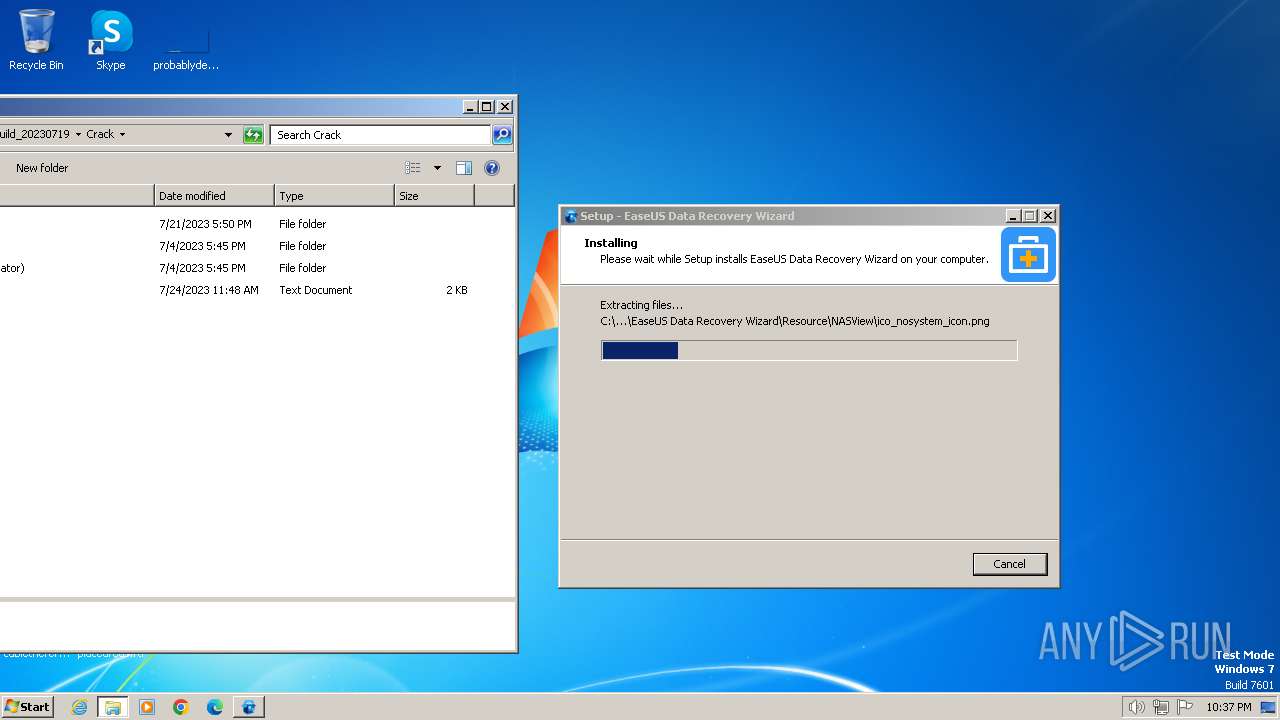Cancel the EaseUS installation

coord(1009,564)
